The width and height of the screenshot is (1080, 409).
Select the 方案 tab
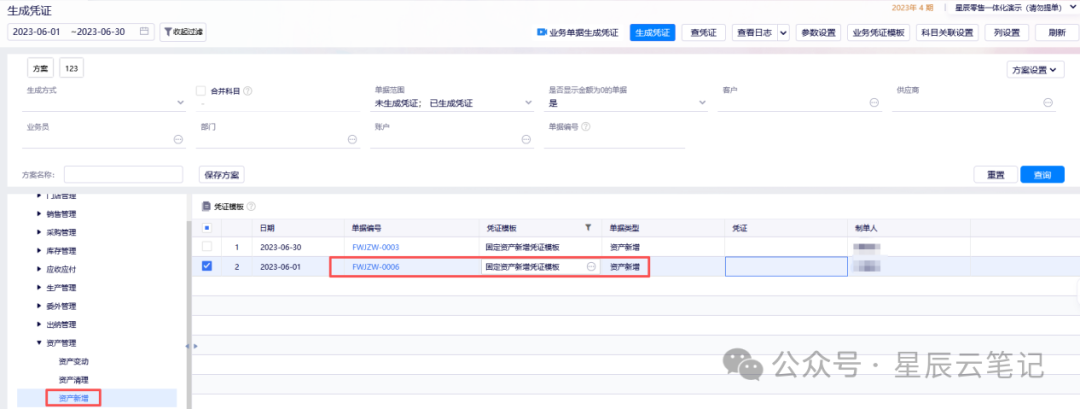[x=41, y=68]
